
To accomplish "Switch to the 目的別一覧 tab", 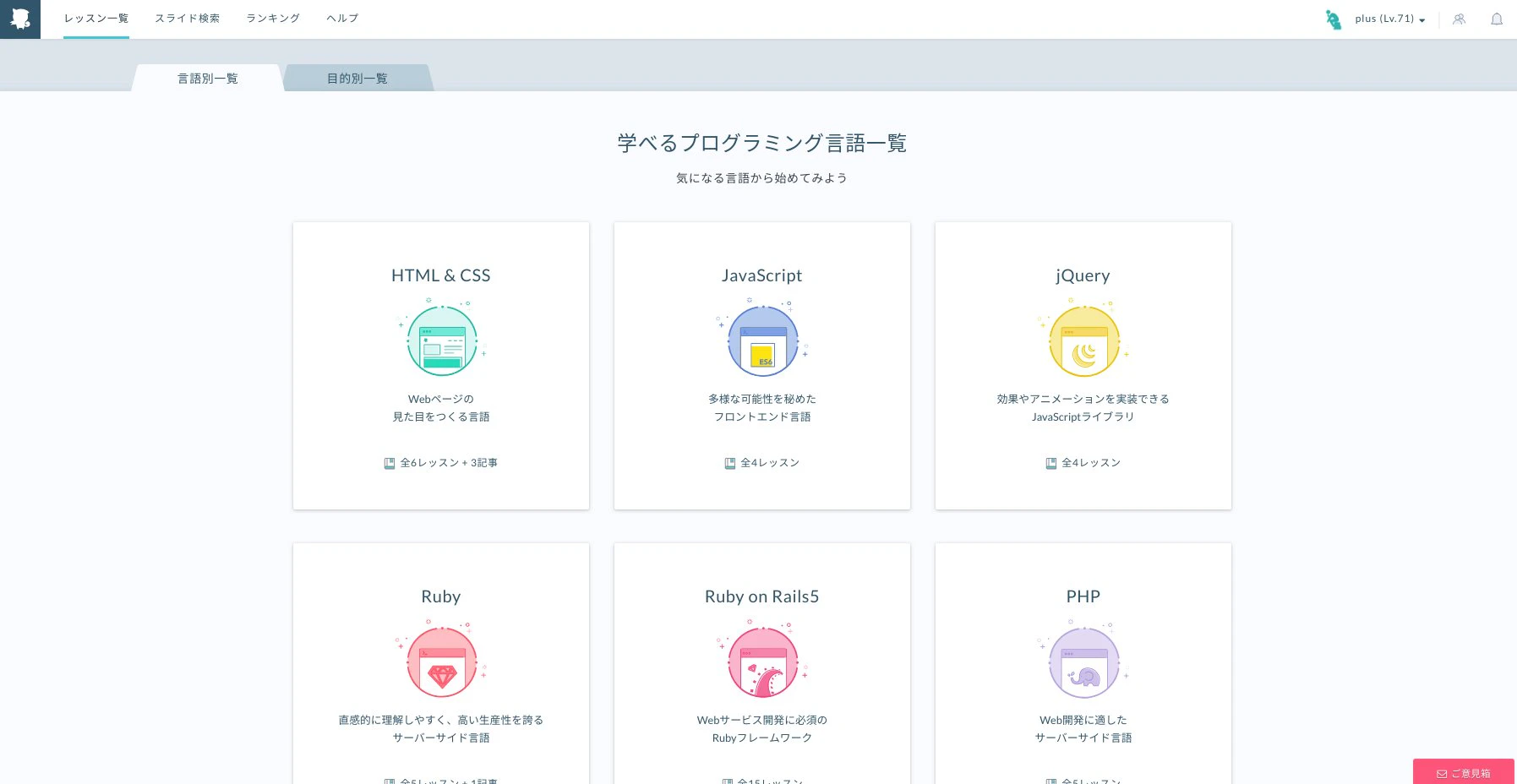I will (357, 79).
